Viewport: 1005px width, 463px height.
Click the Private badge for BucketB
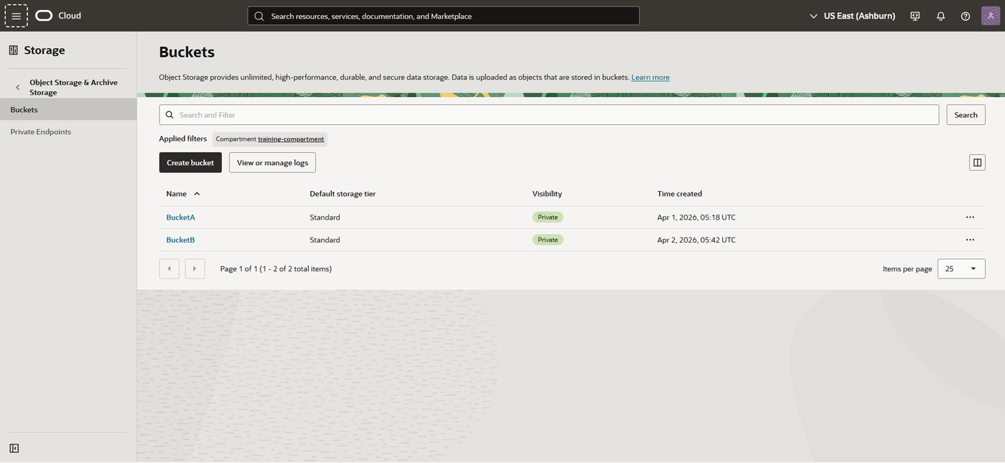(548, 240)
